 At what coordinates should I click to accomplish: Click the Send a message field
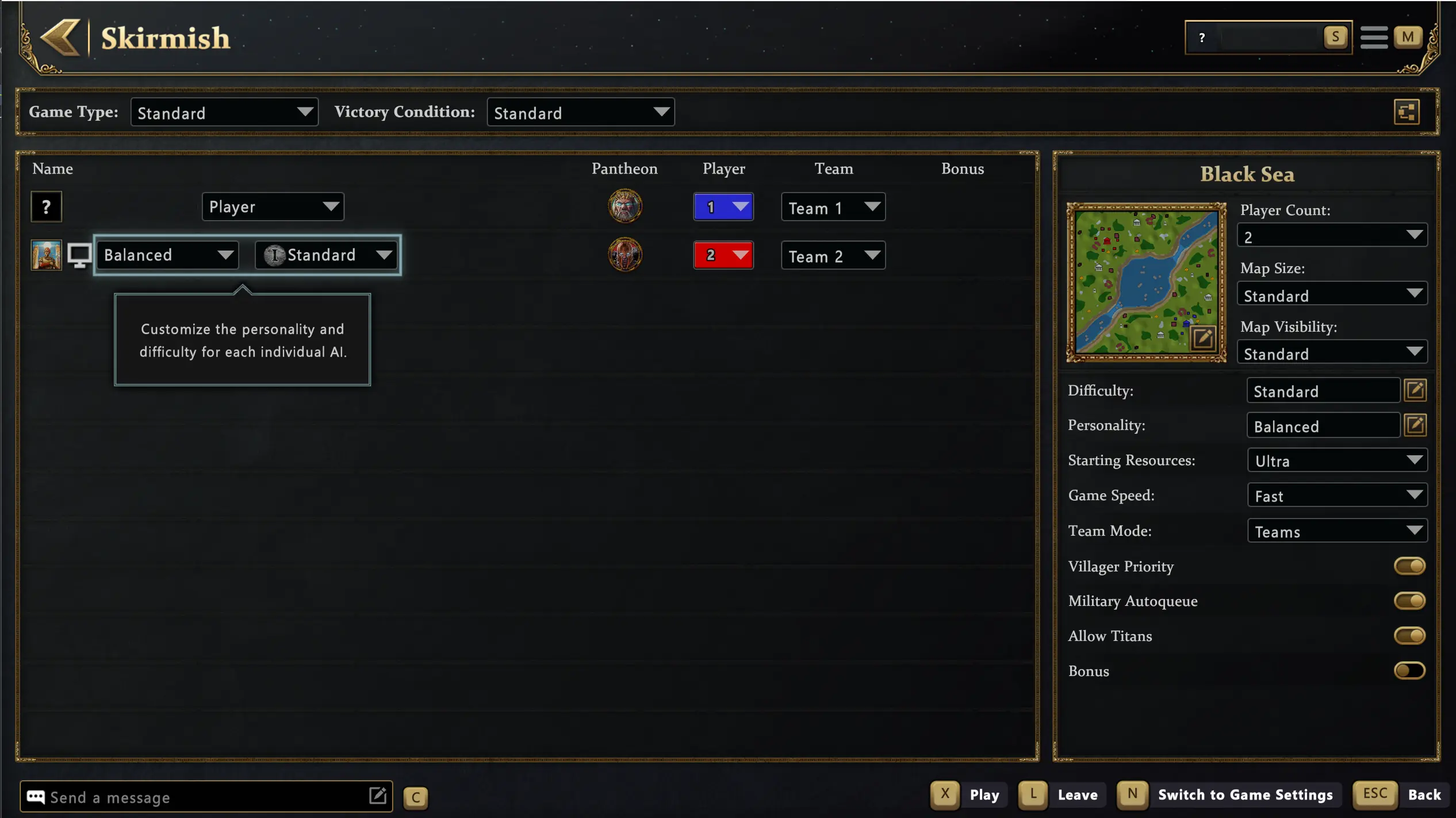pos(206,797)
